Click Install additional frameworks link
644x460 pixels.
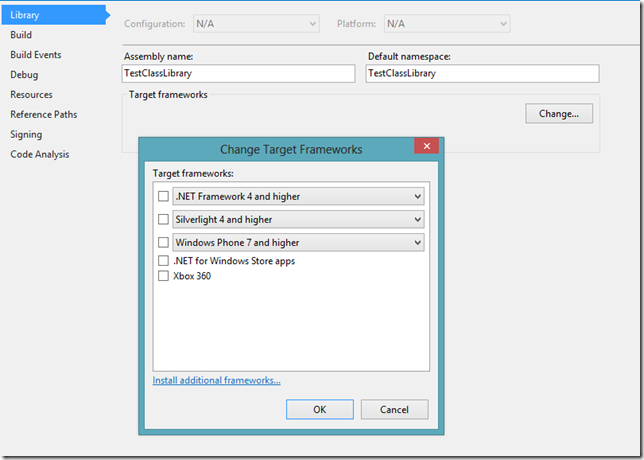[216, 380]
